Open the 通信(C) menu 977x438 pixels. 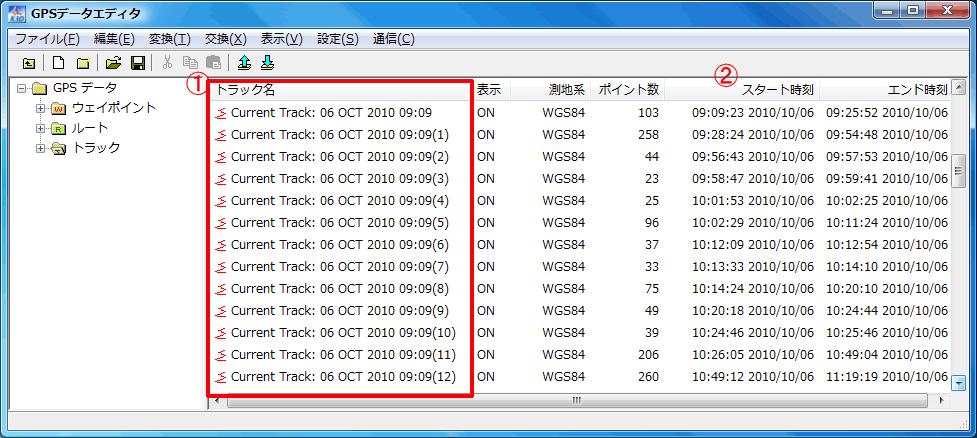click(x=393, y=39)
